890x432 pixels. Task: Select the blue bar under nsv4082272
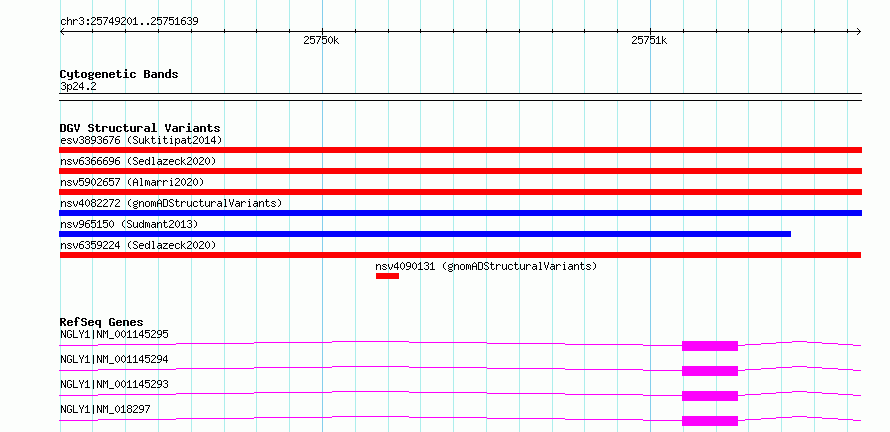tap(460, 213)
